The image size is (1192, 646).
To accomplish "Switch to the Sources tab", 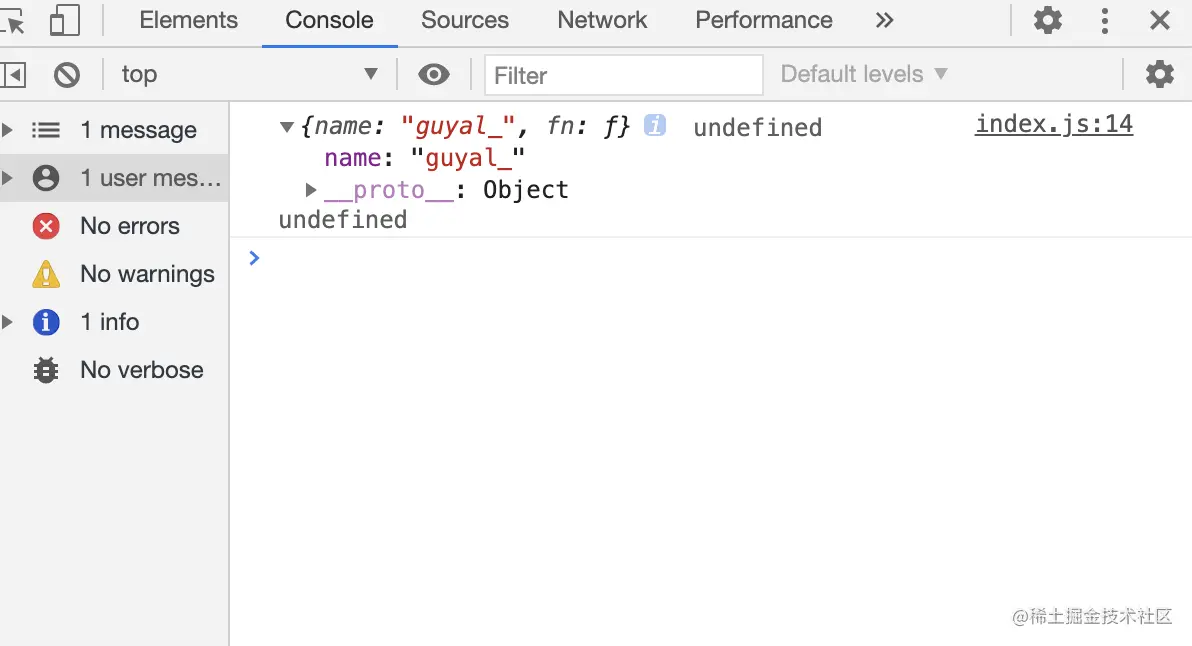I will 465,20.
